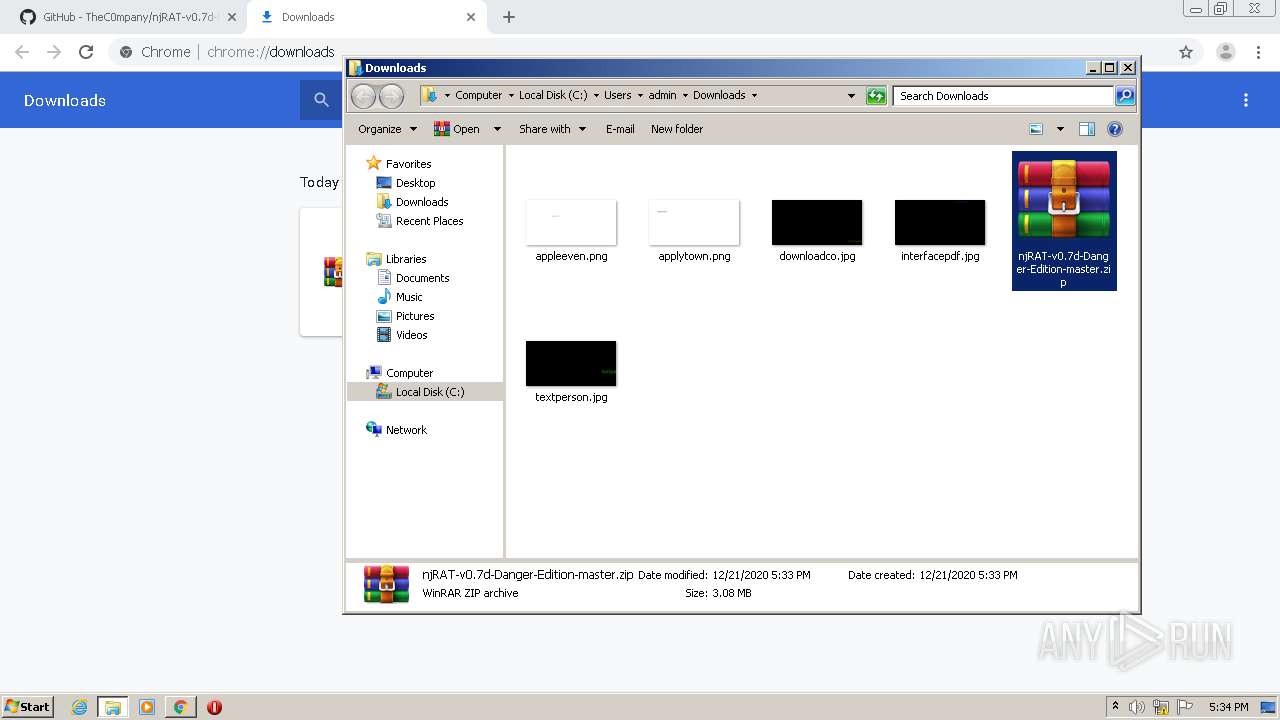Reload the Chrome page
Image resolution: width=1280 pixels, height=720 pixels.
pyautogui.click(x=86, y=52)
